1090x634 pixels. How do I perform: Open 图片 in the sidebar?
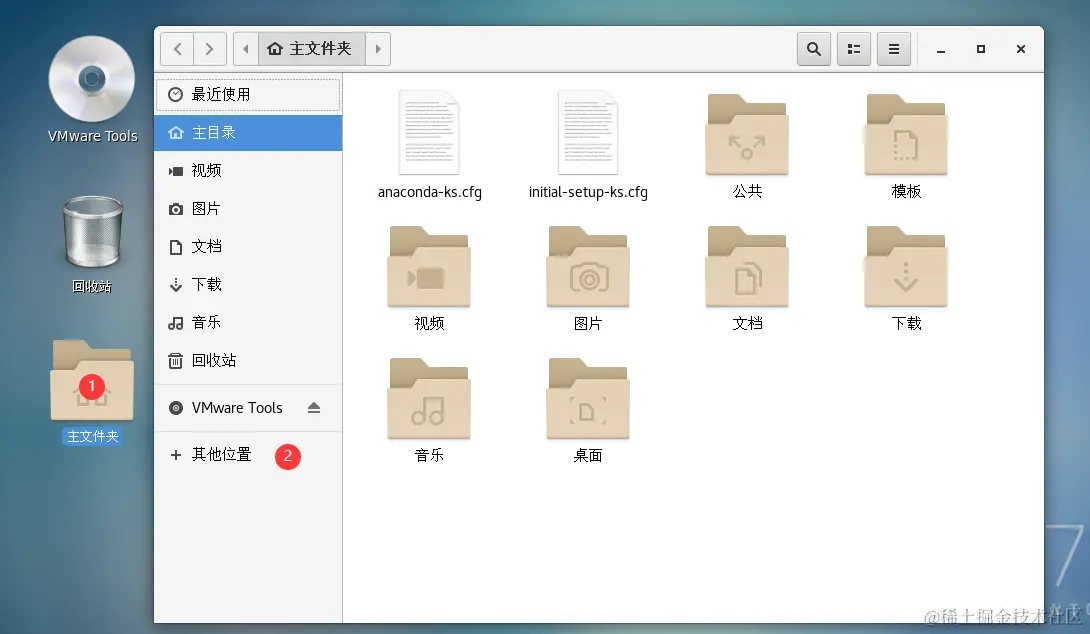[x=248, y=209]
